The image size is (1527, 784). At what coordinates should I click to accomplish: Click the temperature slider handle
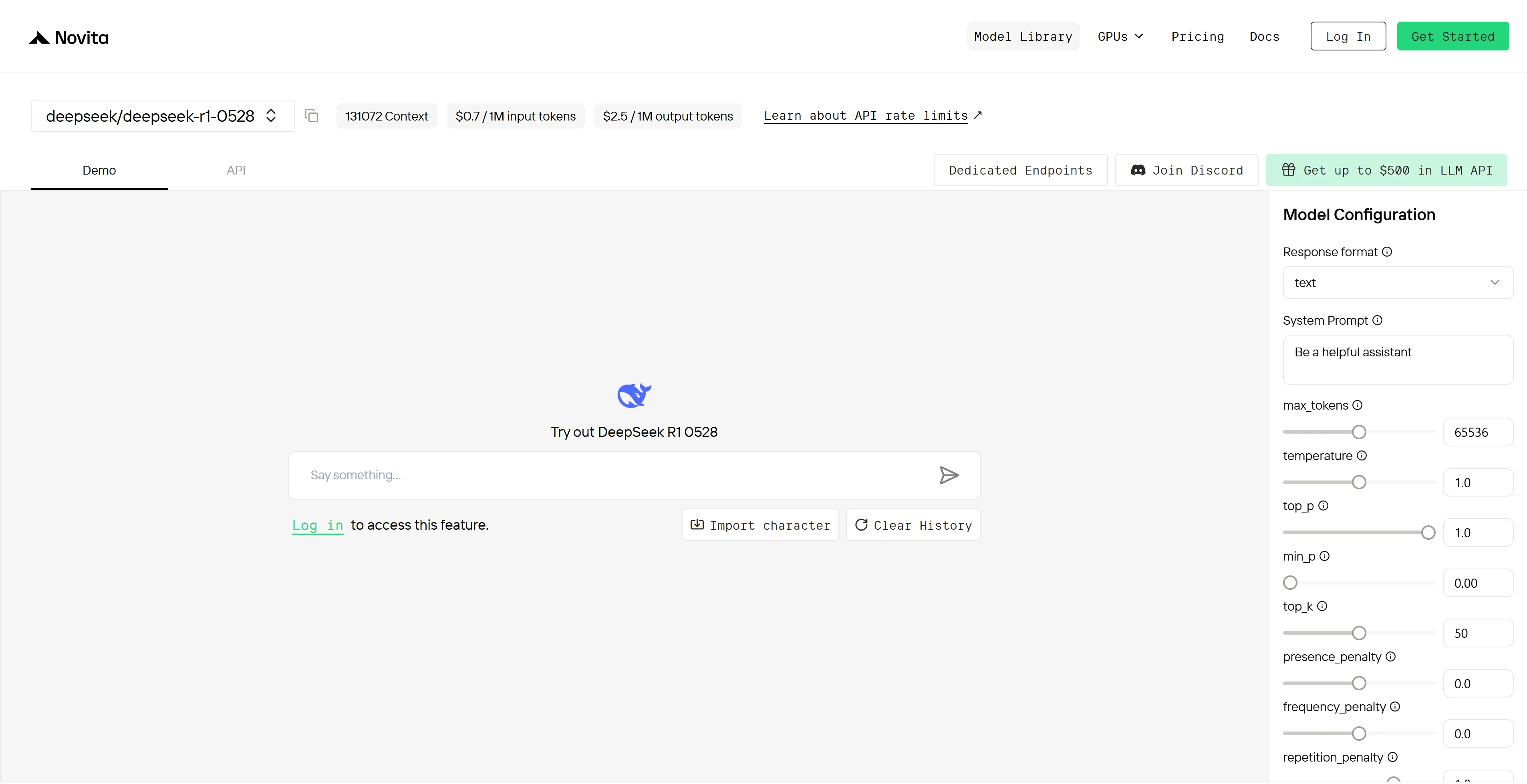point(1359,482)
